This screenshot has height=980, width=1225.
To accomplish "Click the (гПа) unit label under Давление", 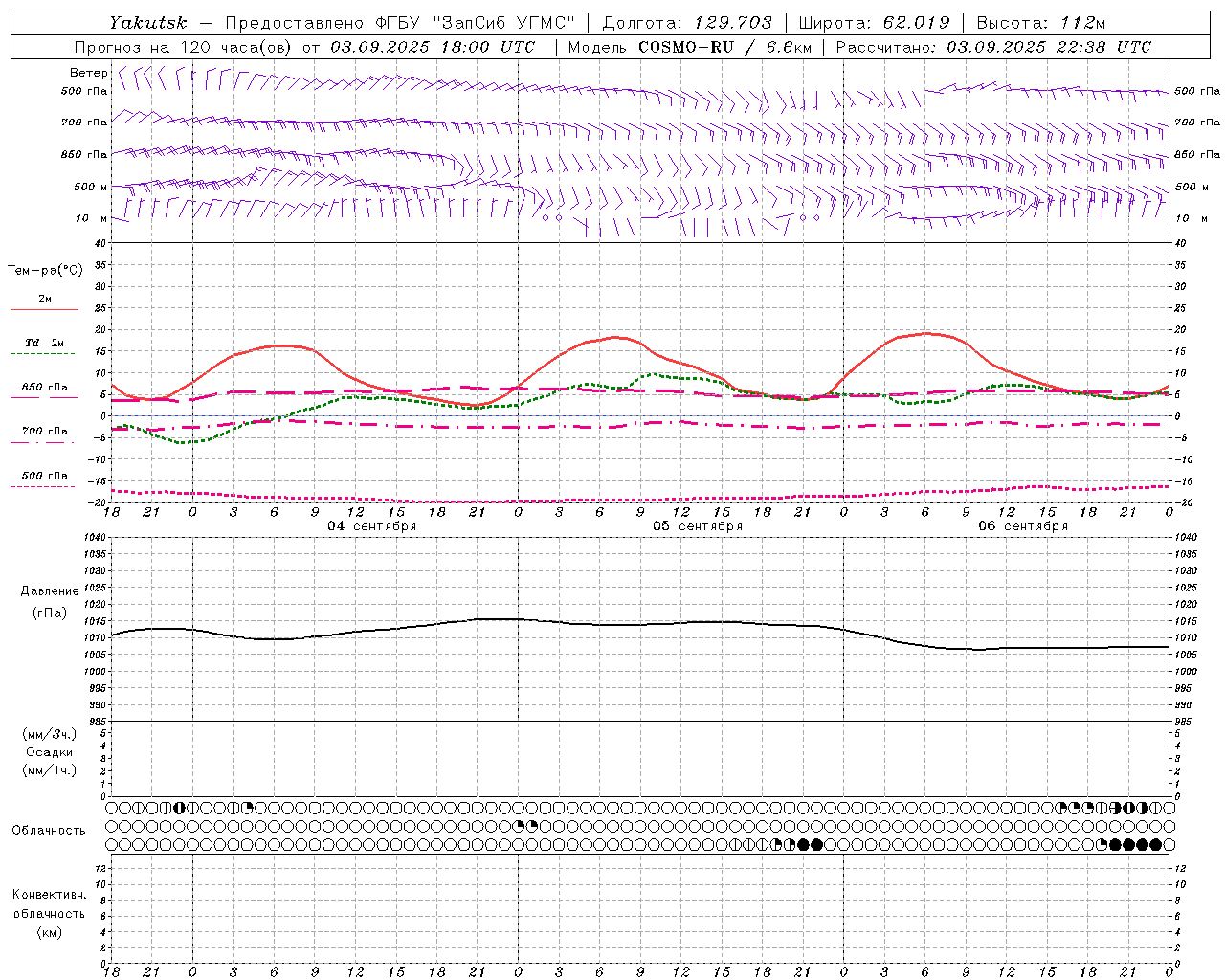I will click(x=50, y=612).
